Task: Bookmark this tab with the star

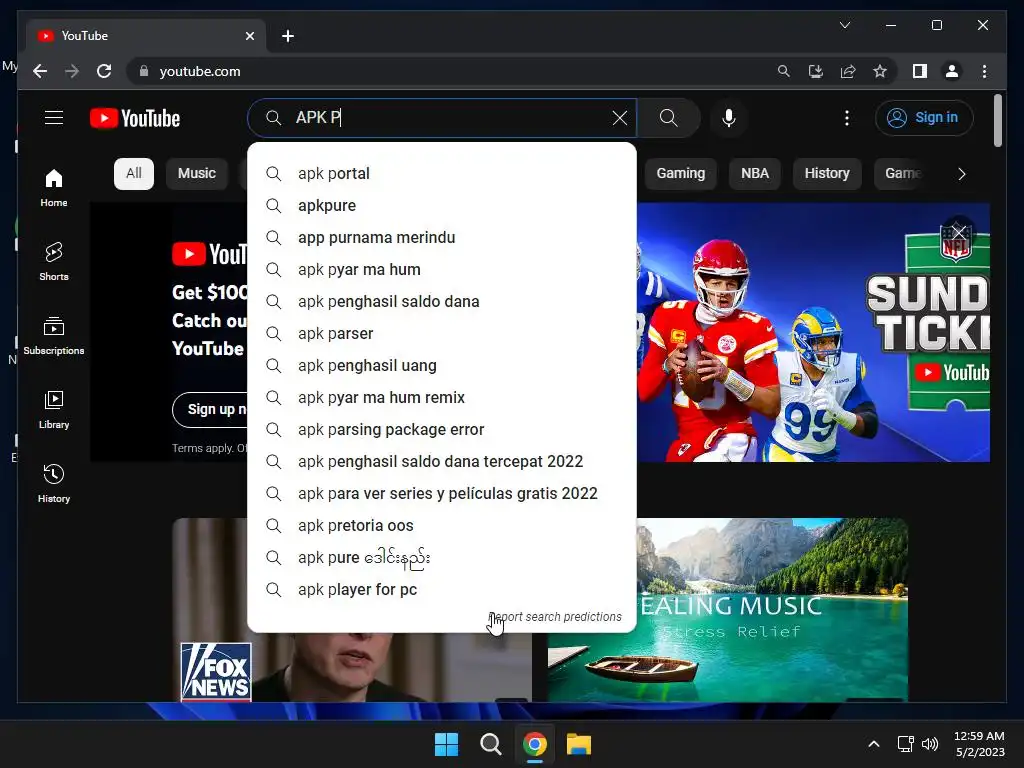Action: 880,71
